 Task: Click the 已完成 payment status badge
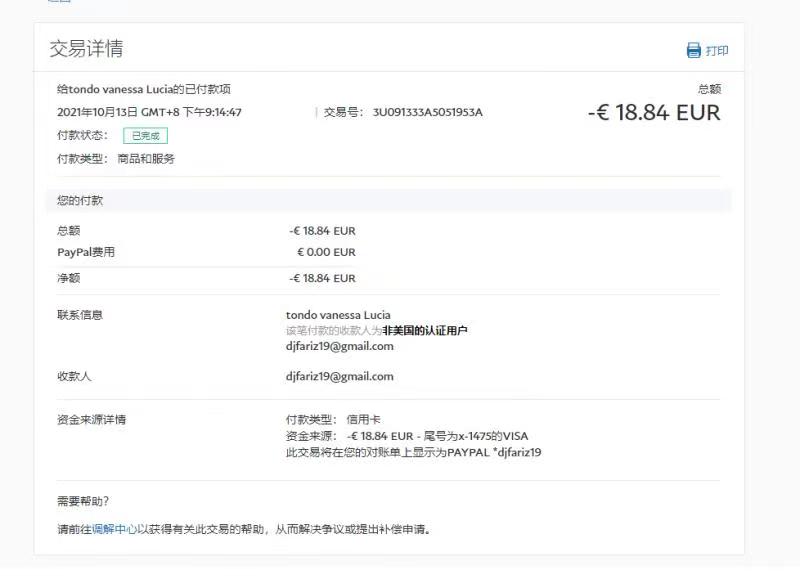click(x=145, y=135)
